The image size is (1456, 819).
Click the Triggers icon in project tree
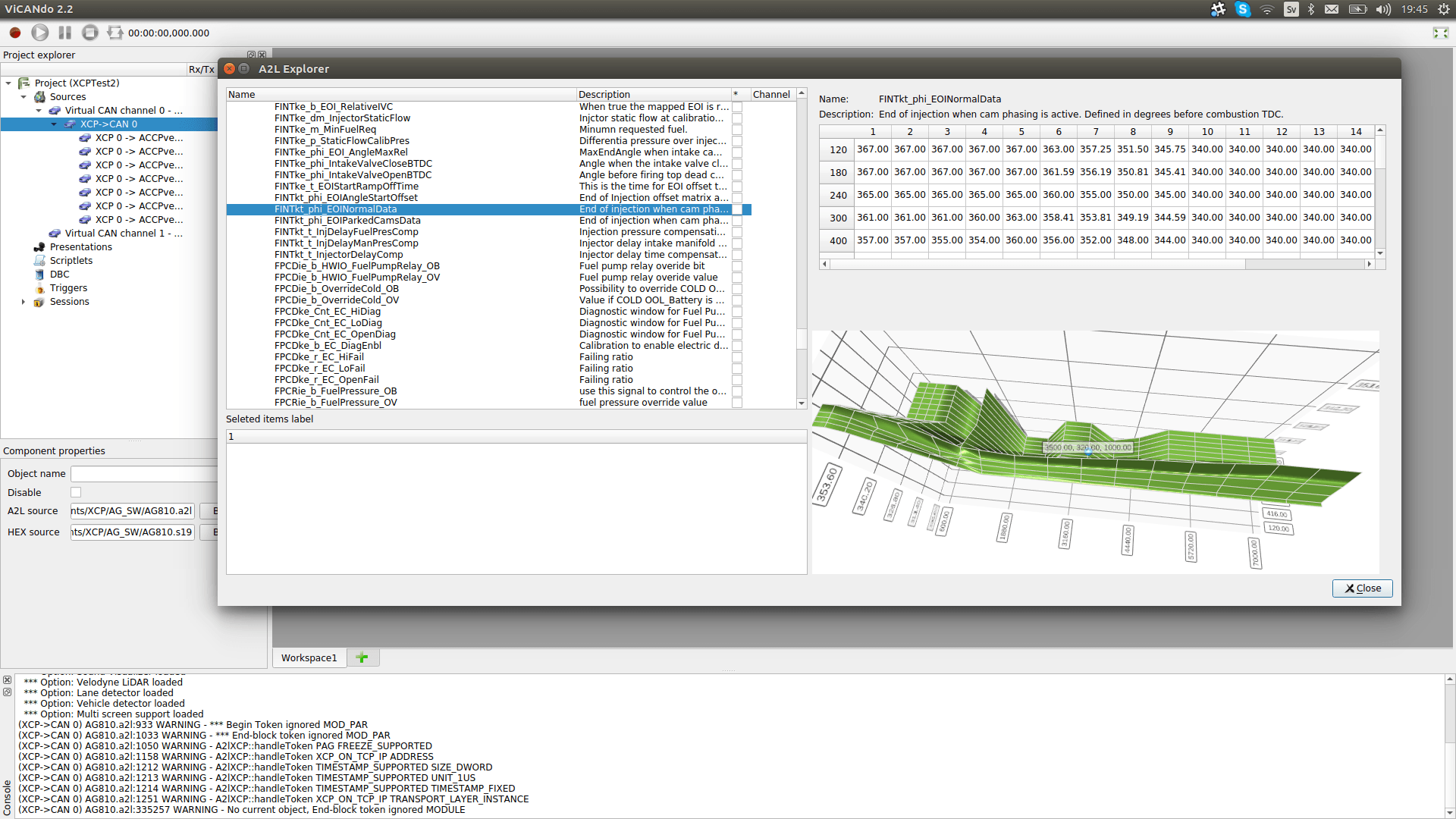pos(39,287)
